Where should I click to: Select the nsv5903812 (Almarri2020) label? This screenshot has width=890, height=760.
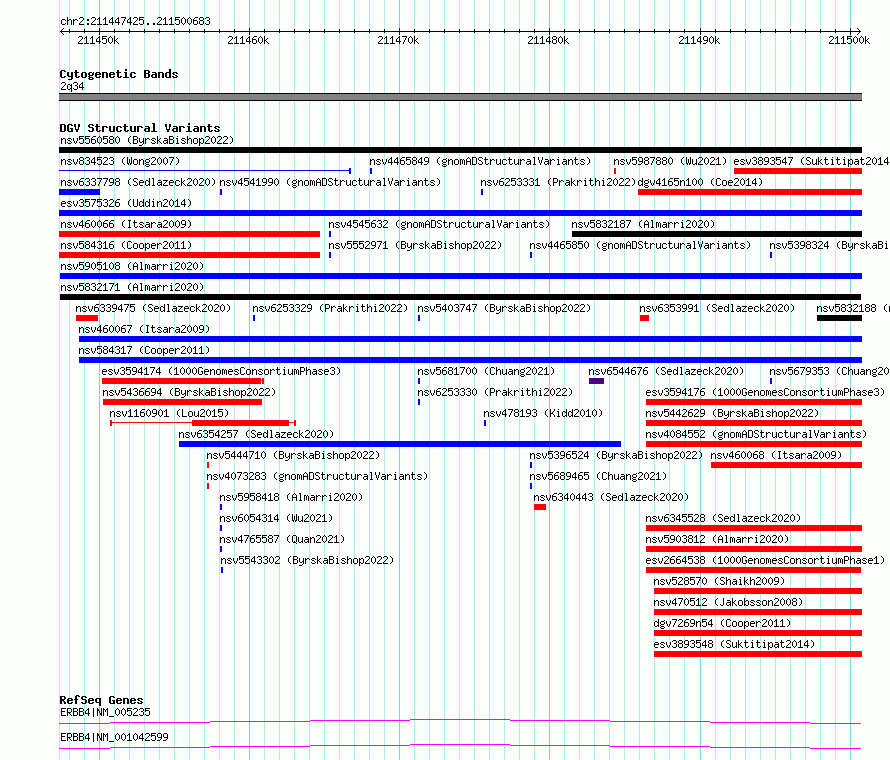pos(717,539)
